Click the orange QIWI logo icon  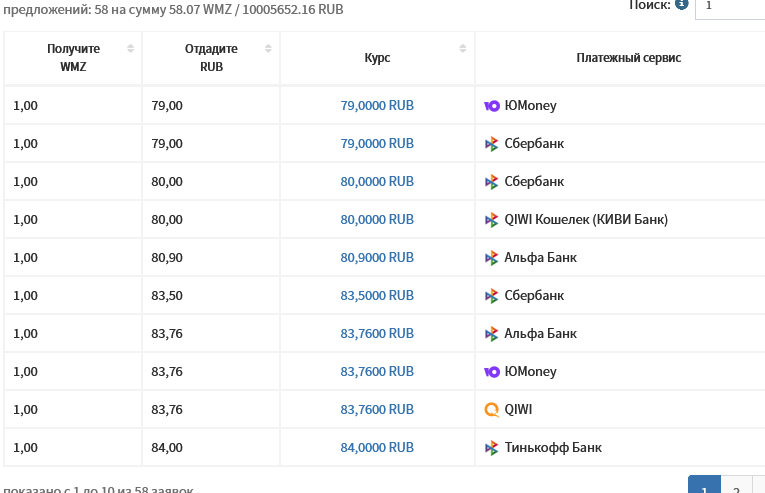point(491,410)
